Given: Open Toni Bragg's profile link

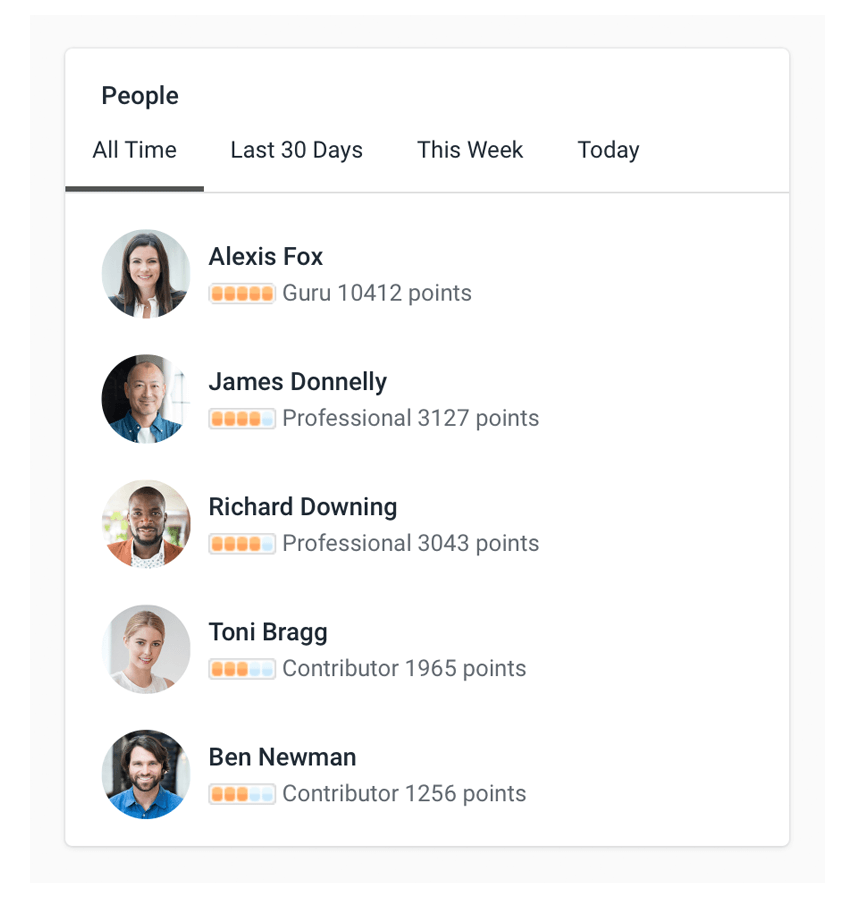Looking at the screenshot, I should [268, 632].
